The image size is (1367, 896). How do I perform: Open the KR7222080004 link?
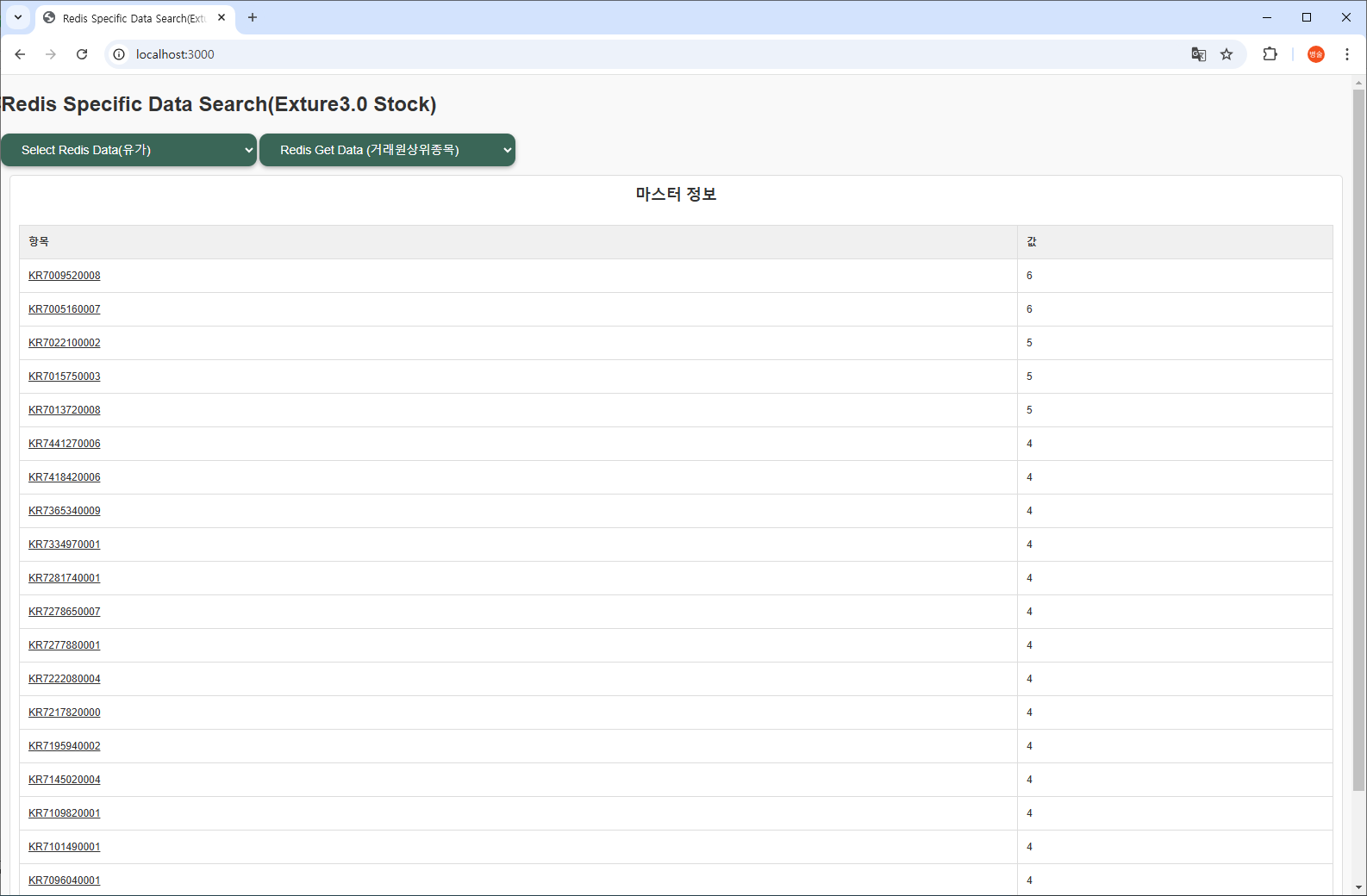coord(65,679)
